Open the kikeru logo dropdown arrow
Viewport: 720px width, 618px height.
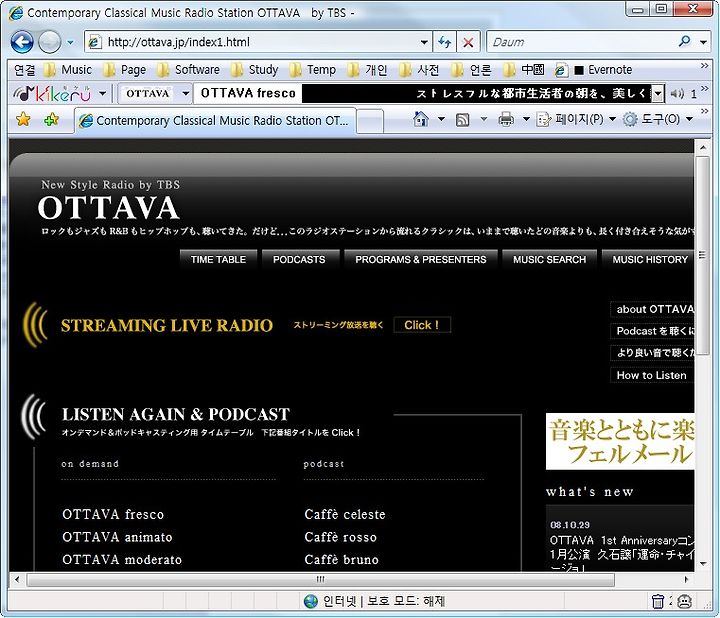point(103,94)
